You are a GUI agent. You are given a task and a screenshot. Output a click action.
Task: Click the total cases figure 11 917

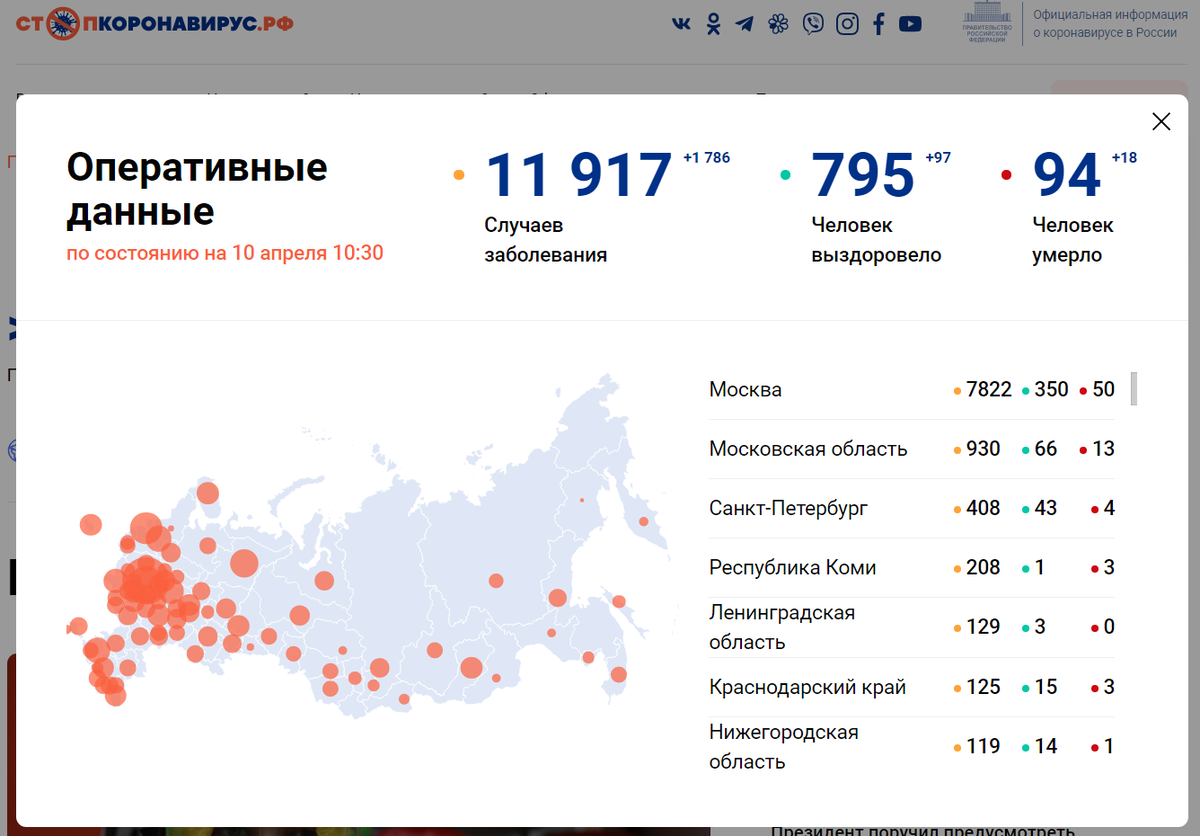579,175
